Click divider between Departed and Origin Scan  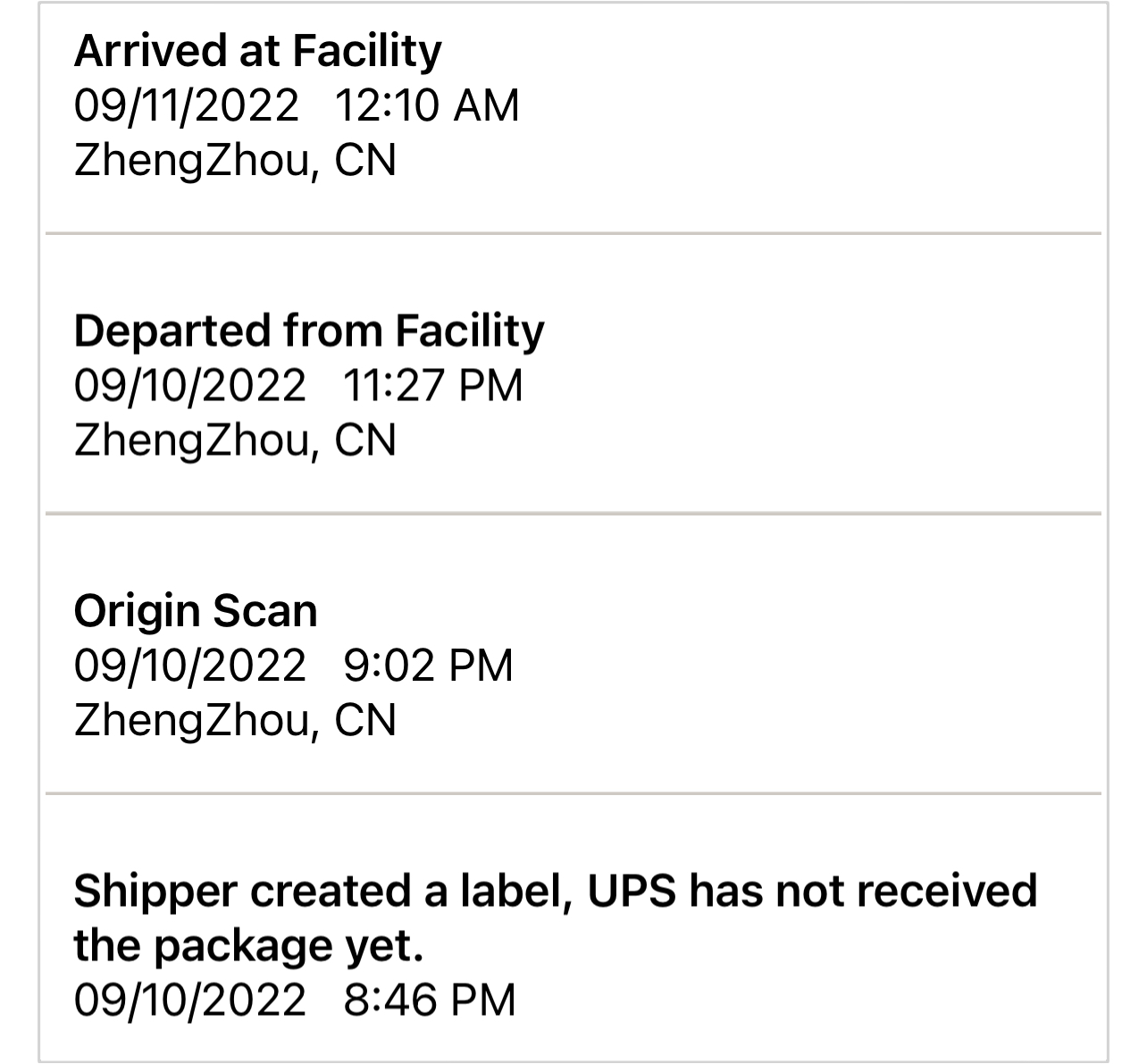(573, 514)
